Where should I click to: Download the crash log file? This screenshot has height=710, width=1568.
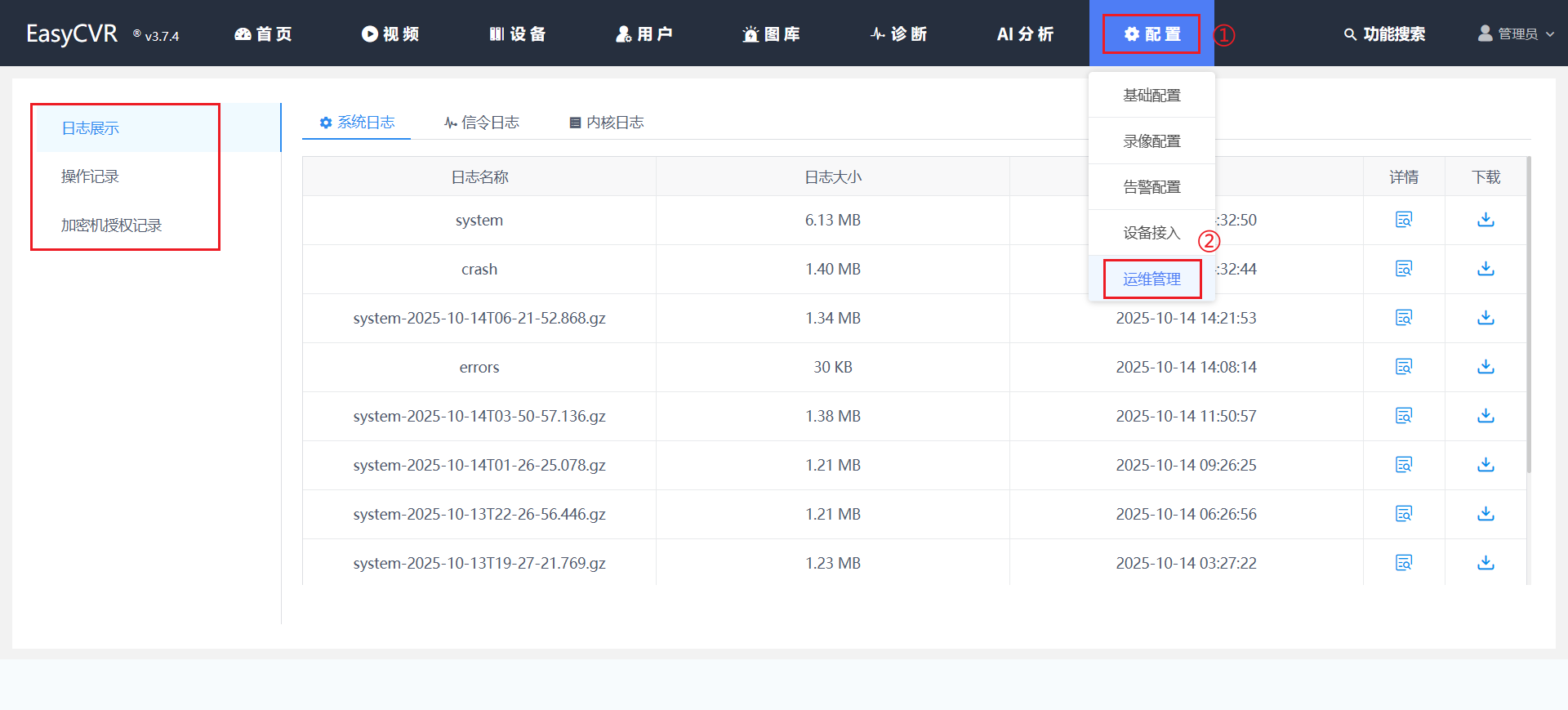tap(1486, 269)
